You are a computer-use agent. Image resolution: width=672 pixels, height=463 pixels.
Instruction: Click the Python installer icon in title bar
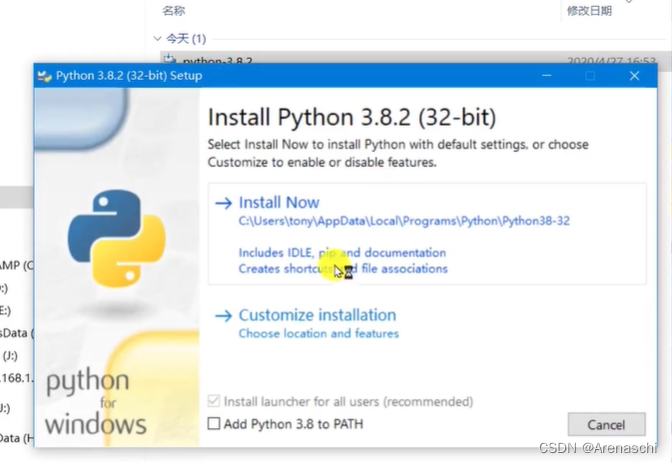click(x=45, y=76)
